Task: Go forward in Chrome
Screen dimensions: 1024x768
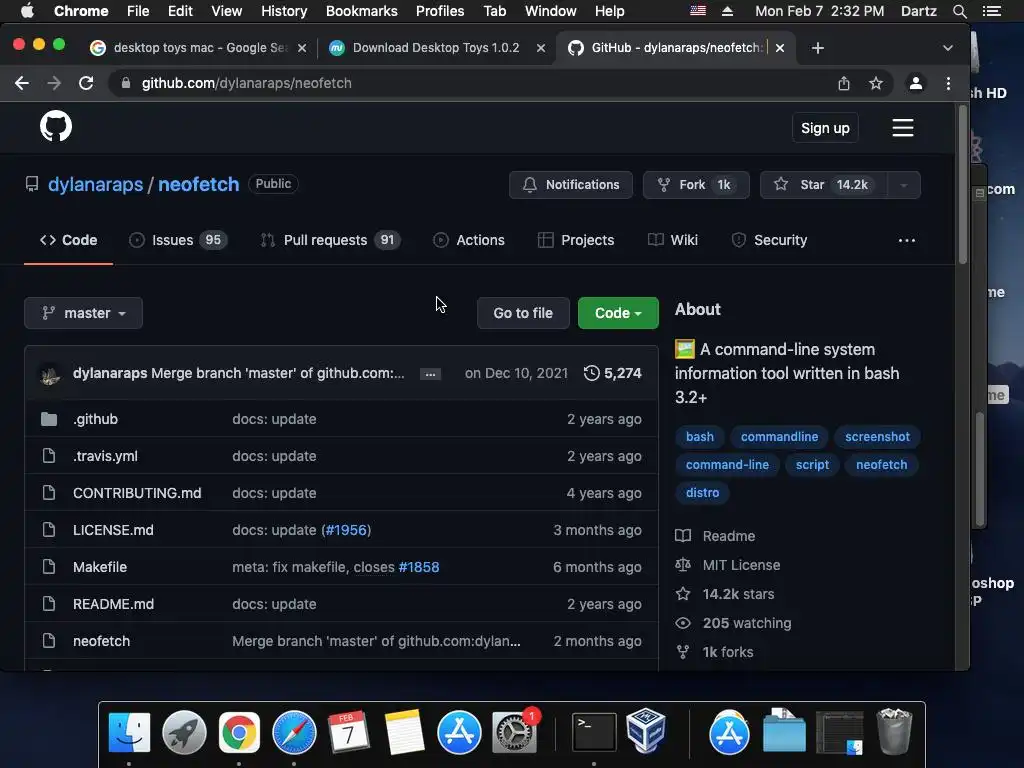Action: tap(54, 83)
